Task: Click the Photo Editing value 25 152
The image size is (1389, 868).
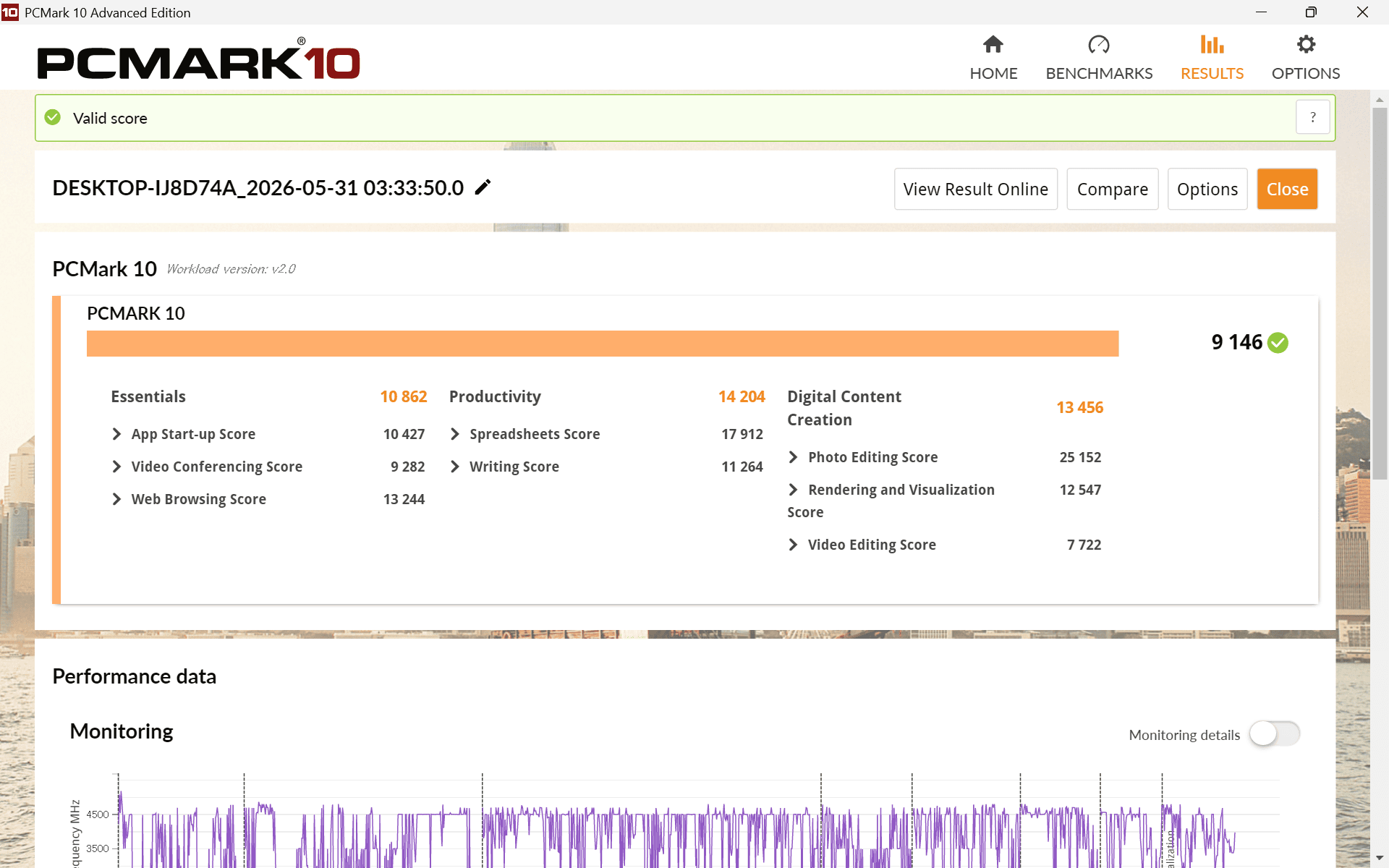Action: [x=1080, y=457]
